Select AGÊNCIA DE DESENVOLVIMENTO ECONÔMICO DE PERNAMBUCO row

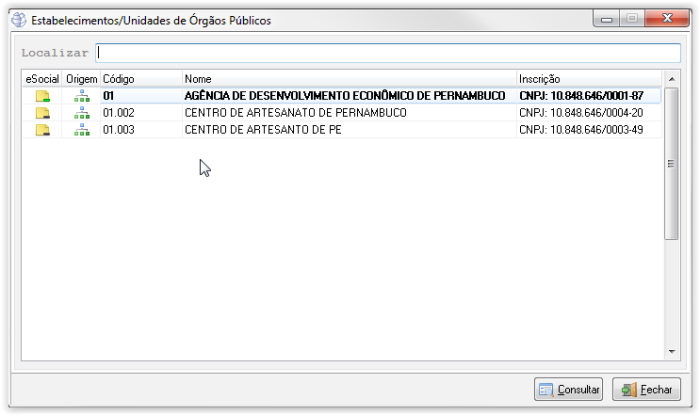[344, 96]
